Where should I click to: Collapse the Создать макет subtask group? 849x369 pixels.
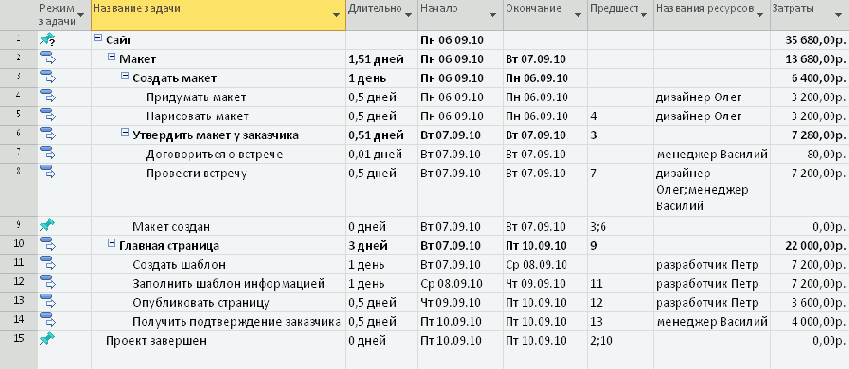(x=125, y=77)
